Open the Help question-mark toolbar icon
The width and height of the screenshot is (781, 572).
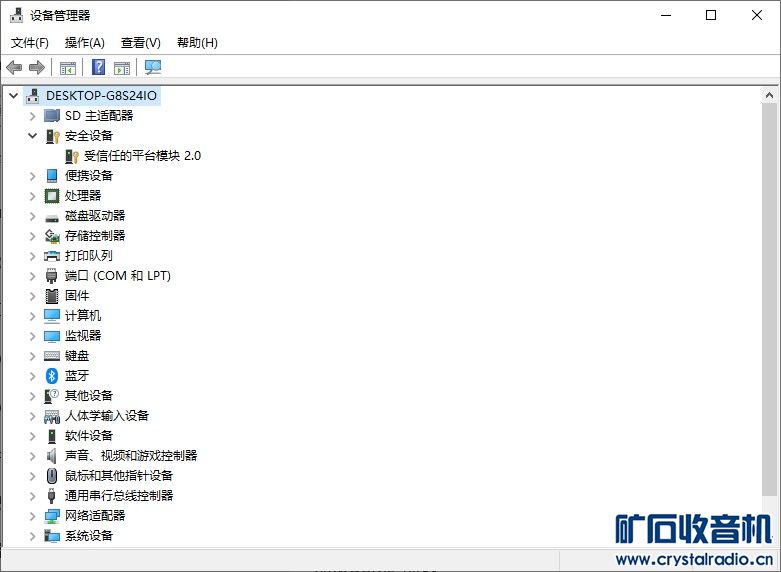coord(99,67)
